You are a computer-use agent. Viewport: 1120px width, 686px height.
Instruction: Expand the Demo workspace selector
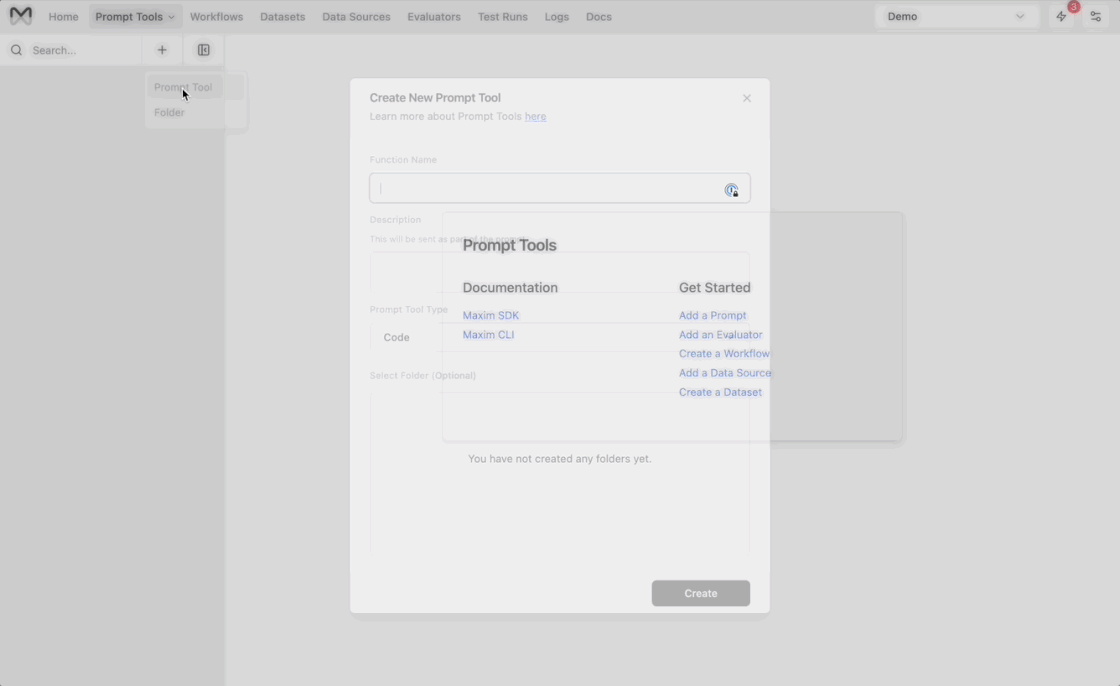tap(956, 16)
